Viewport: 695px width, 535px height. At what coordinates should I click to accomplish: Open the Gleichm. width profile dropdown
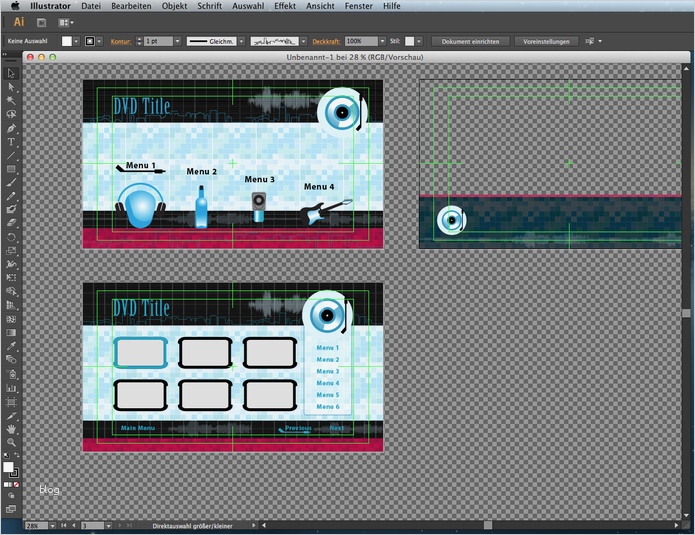tap(242, 41)
